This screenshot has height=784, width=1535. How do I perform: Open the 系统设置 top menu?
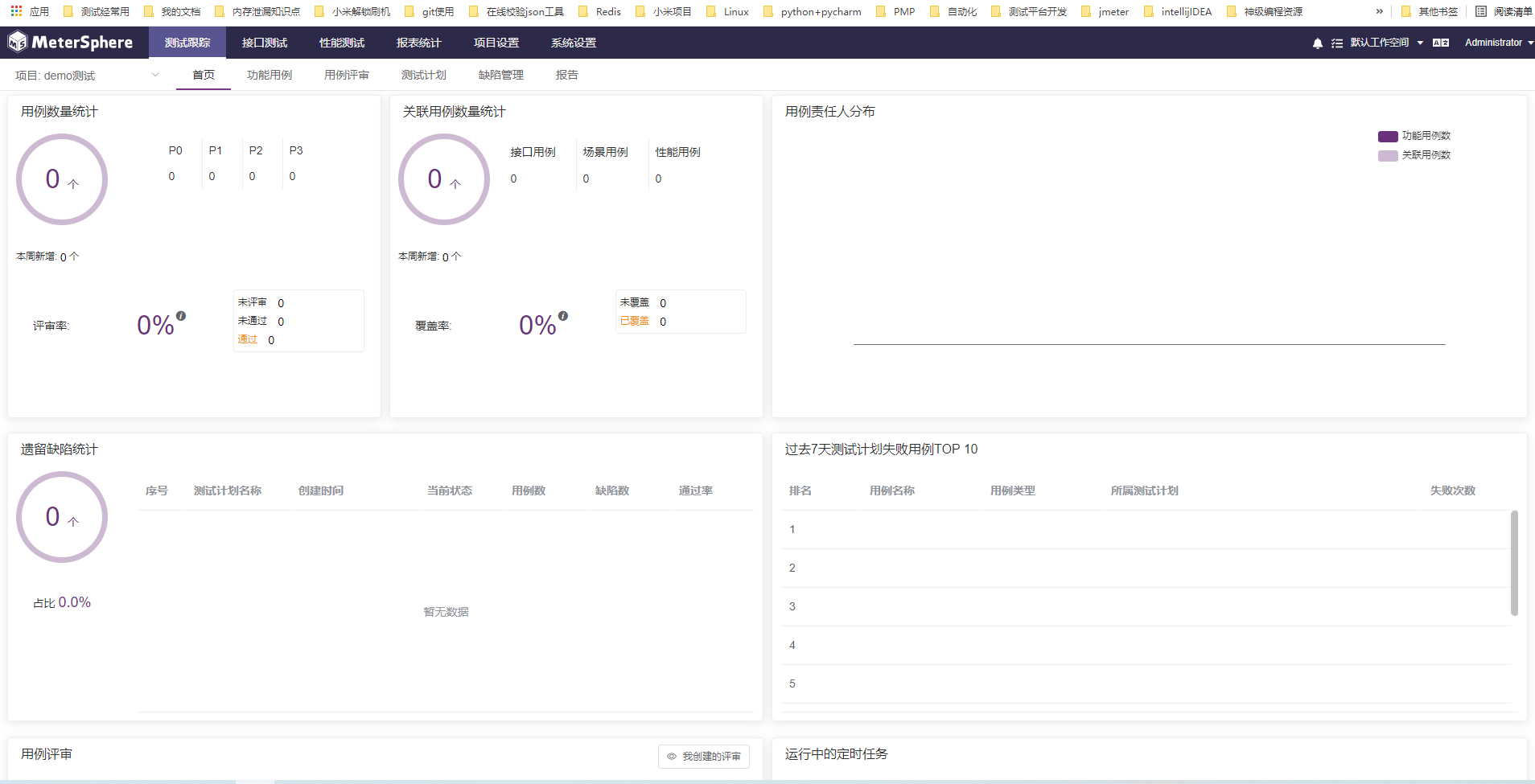(574, 43)
